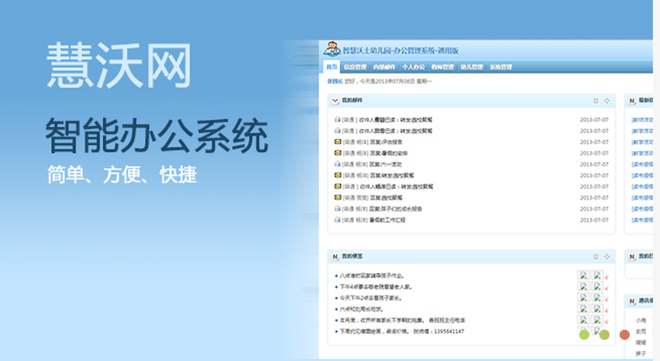The width and height of the screenshot is (660, 361).
Task: Select the note about 敬老院 at 下午4点
Action: [376, 287]
